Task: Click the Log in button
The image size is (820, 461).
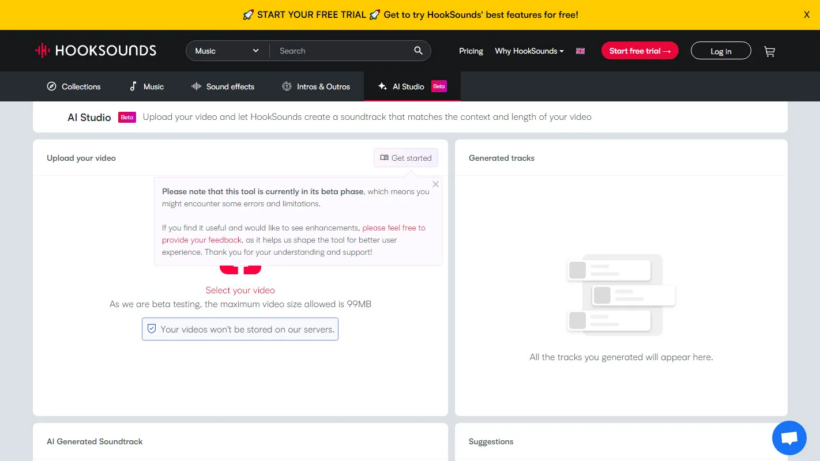Action: [721, 51]
